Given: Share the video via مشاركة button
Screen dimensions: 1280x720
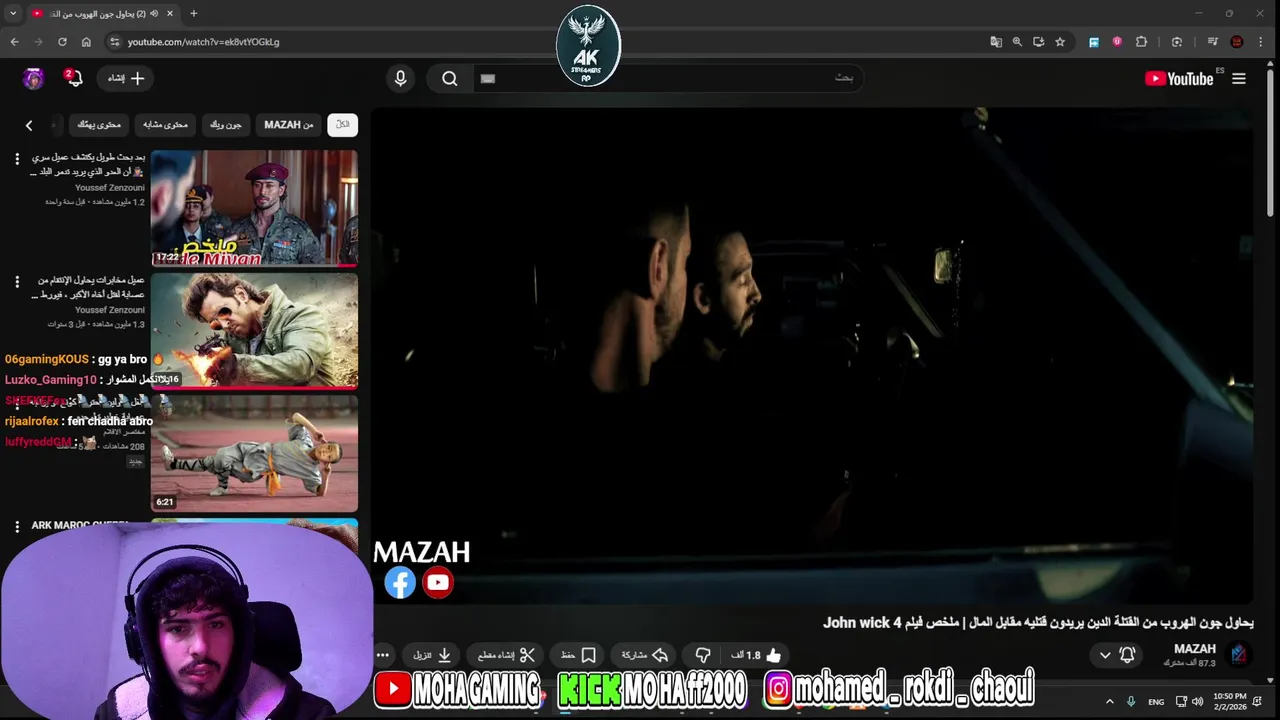Looking at the screenshot, I should click(x=645, y=655).
